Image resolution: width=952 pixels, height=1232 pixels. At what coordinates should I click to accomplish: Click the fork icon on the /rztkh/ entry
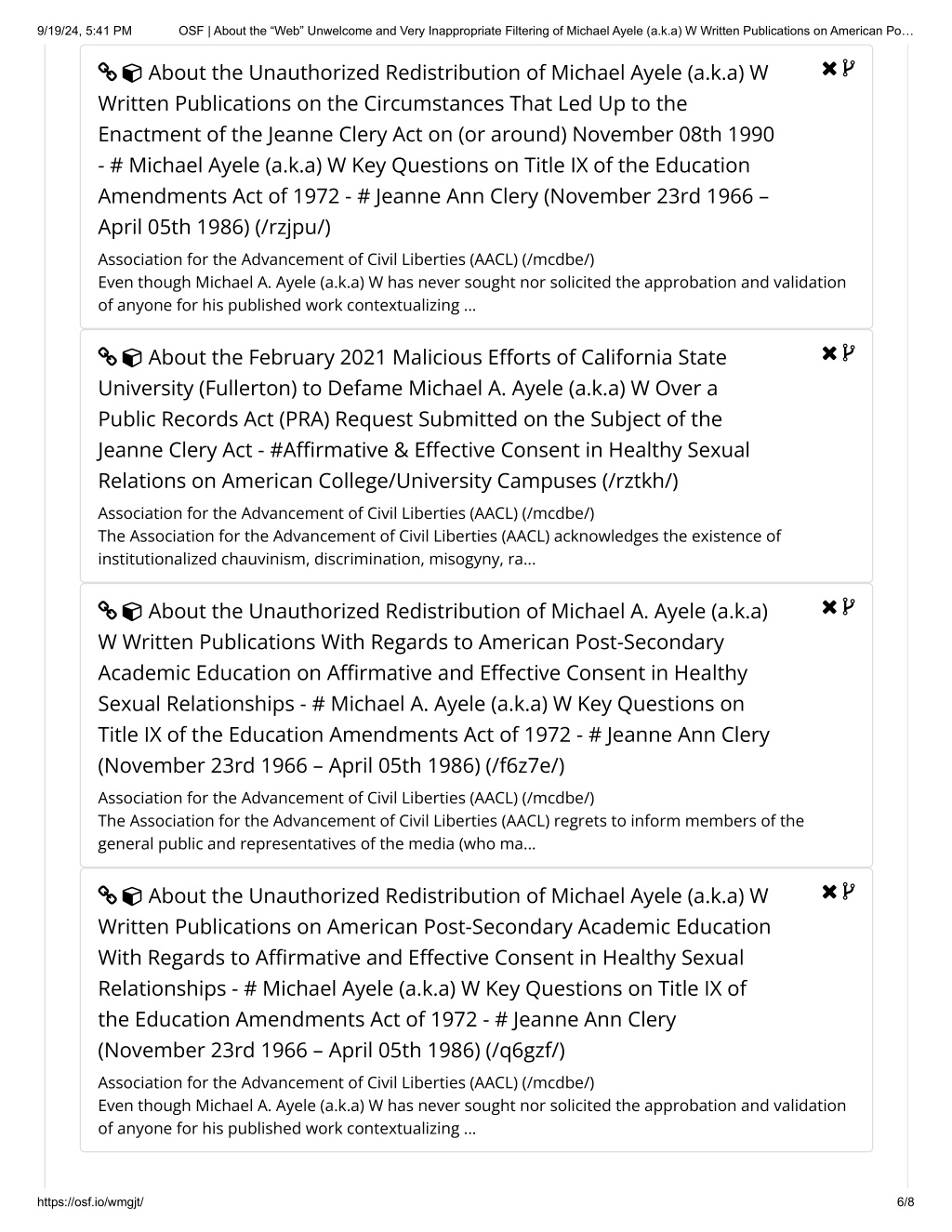click(x=848, y=352)
